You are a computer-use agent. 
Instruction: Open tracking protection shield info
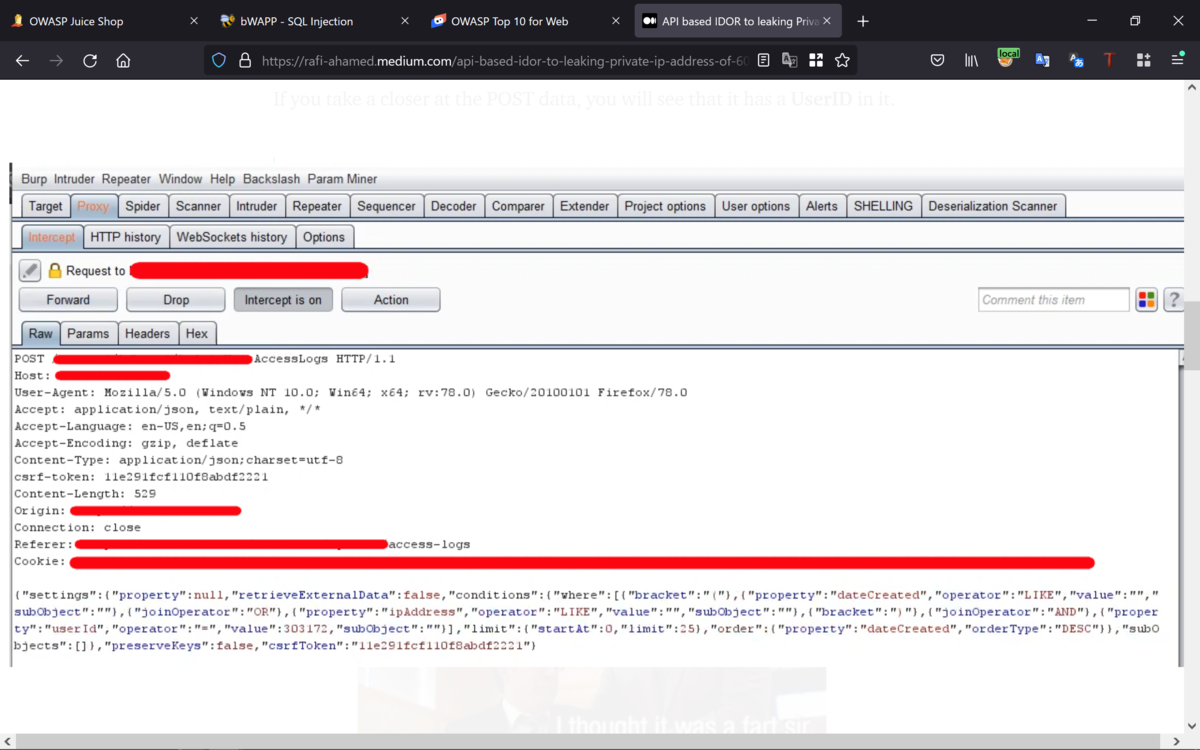tap(219, 61)
